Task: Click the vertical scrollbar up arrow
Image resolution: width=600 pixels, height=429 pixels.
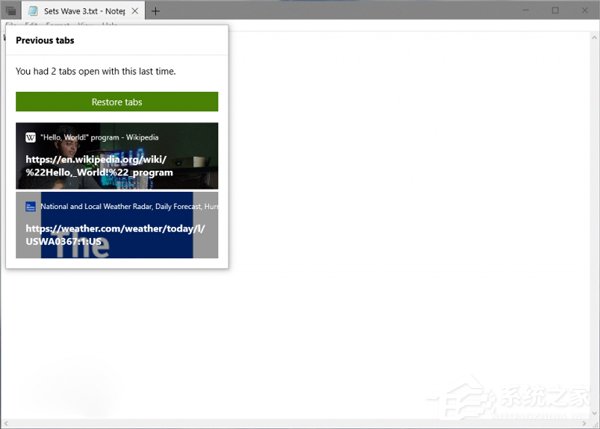Action: click(594, 38)
